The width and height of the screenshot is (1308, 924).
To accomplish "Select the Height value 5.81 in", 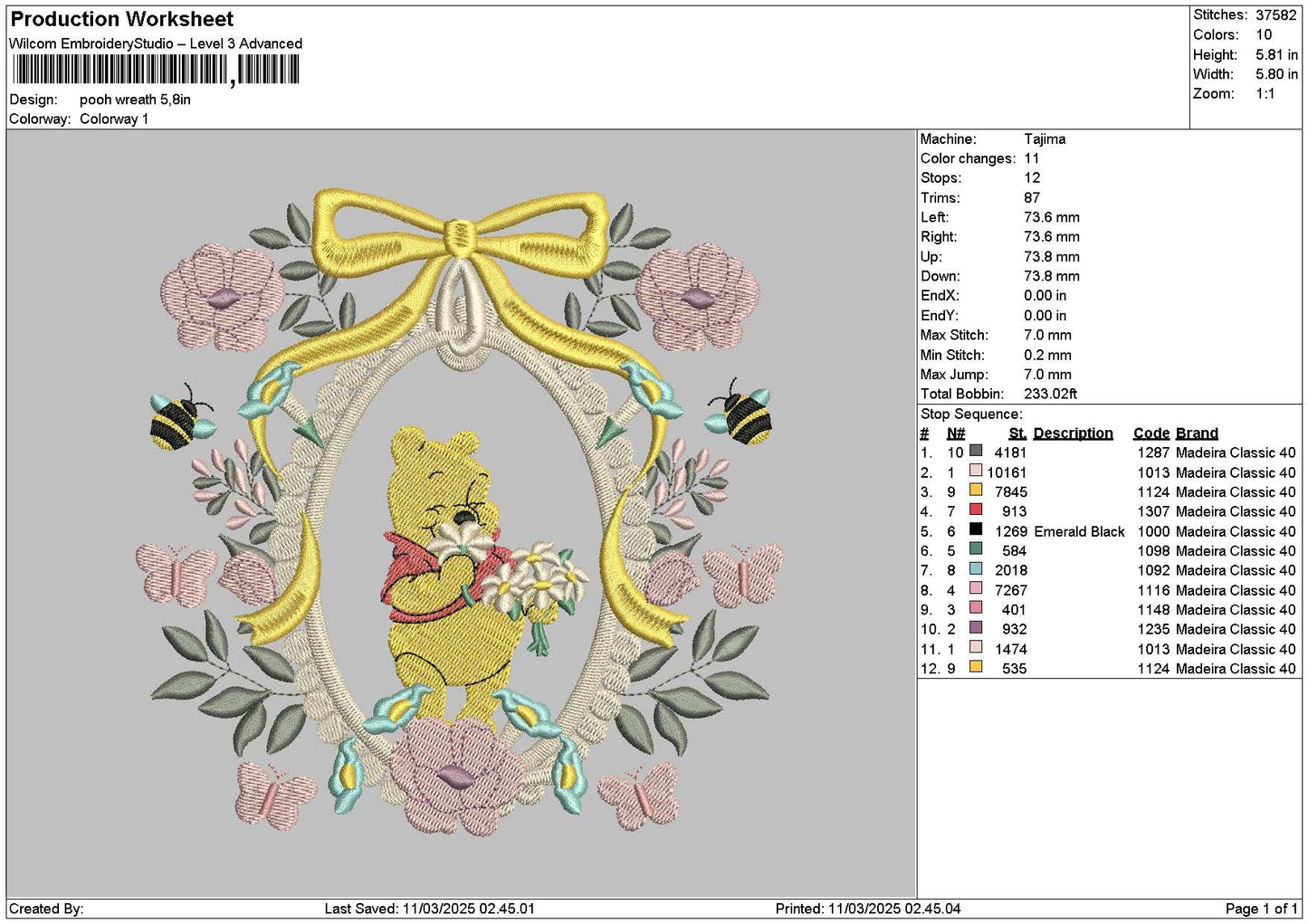I will click(1276, 54).
